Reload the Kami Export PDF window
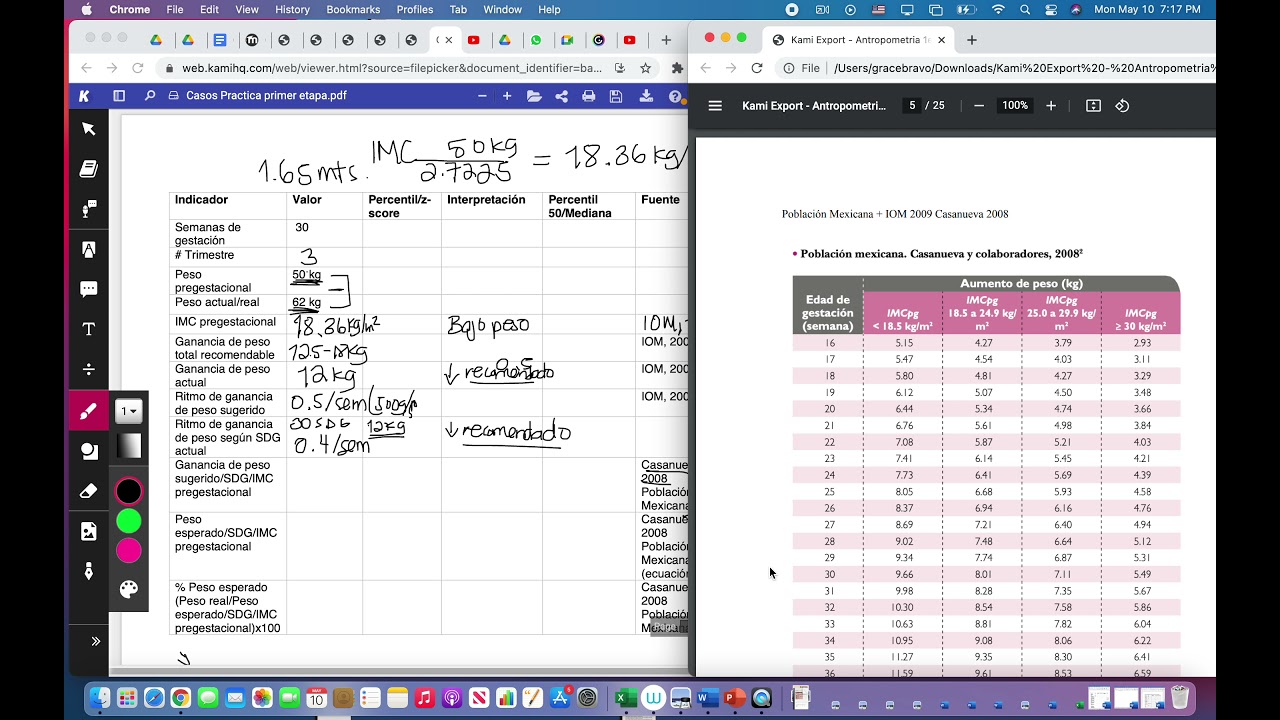Screen dimensions: 1280x720 point(757,68)
